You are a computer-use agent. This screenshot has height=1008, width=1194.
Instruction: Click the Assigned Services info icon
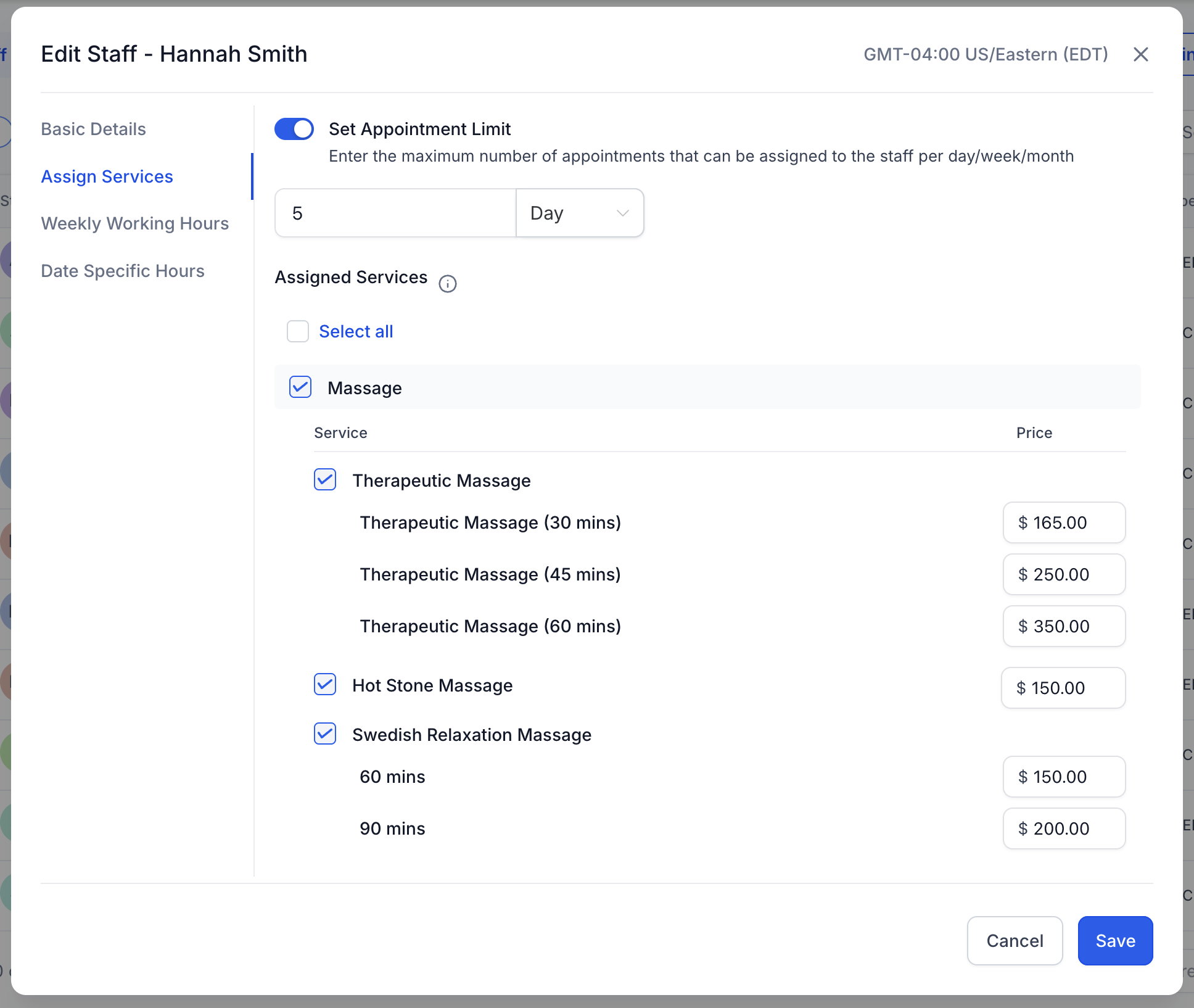(447, 284)
